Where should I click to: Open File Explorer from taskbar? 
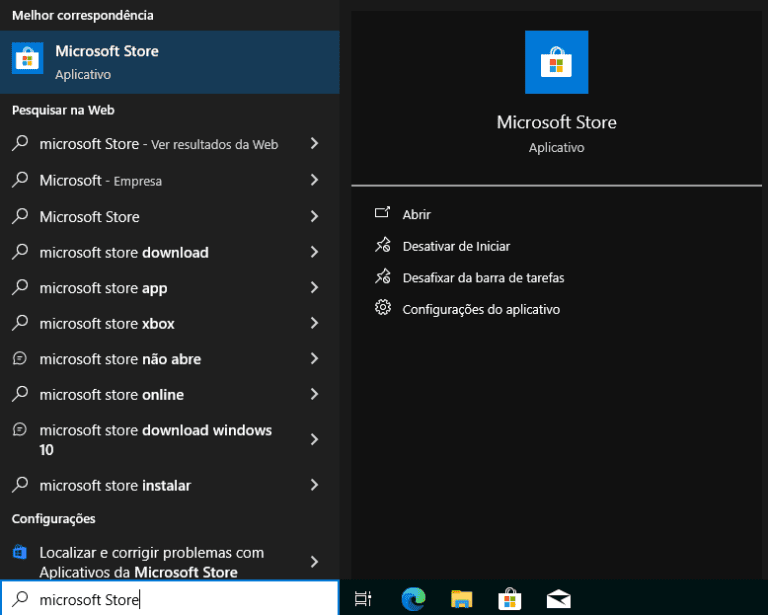pos(461,599)
